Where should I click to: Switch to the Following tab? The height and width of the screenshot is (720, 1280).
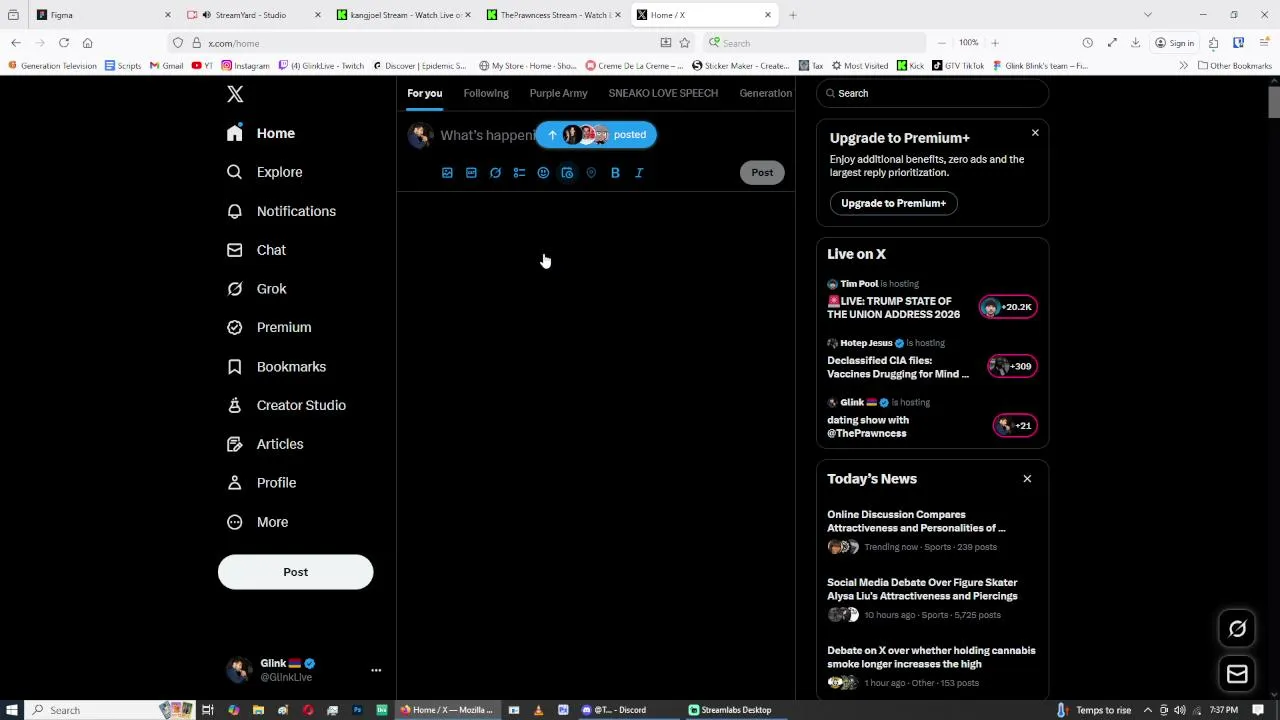486,93
